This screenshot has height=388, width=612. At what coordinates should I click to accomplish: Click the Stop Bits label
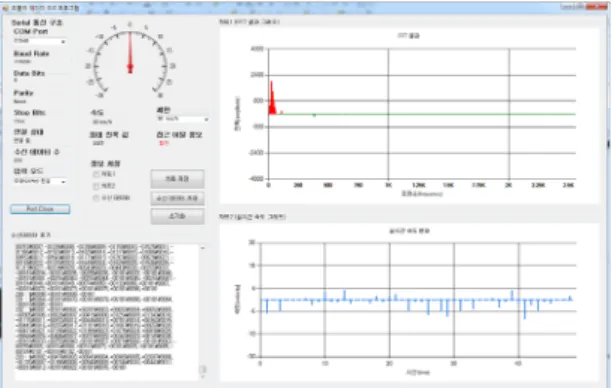pyautogui.click(x=30, y=113)
